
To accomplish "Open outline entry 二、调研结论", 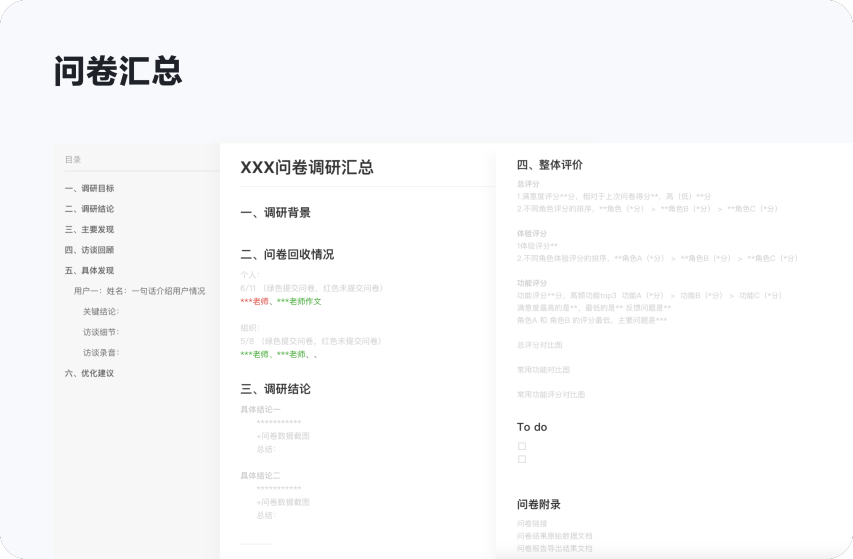I will 89,209.
